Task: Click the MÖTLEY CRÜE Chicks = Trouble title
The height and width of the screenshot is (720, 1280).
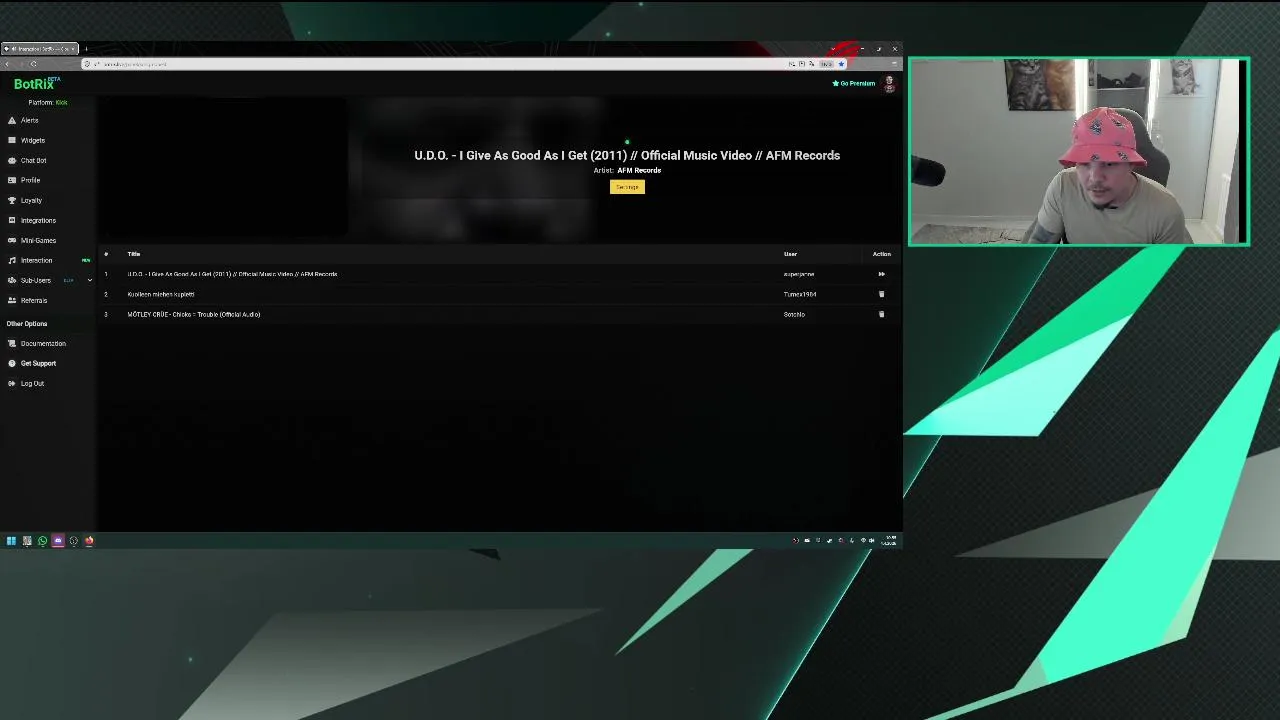Action: click(x=194, y=314)
